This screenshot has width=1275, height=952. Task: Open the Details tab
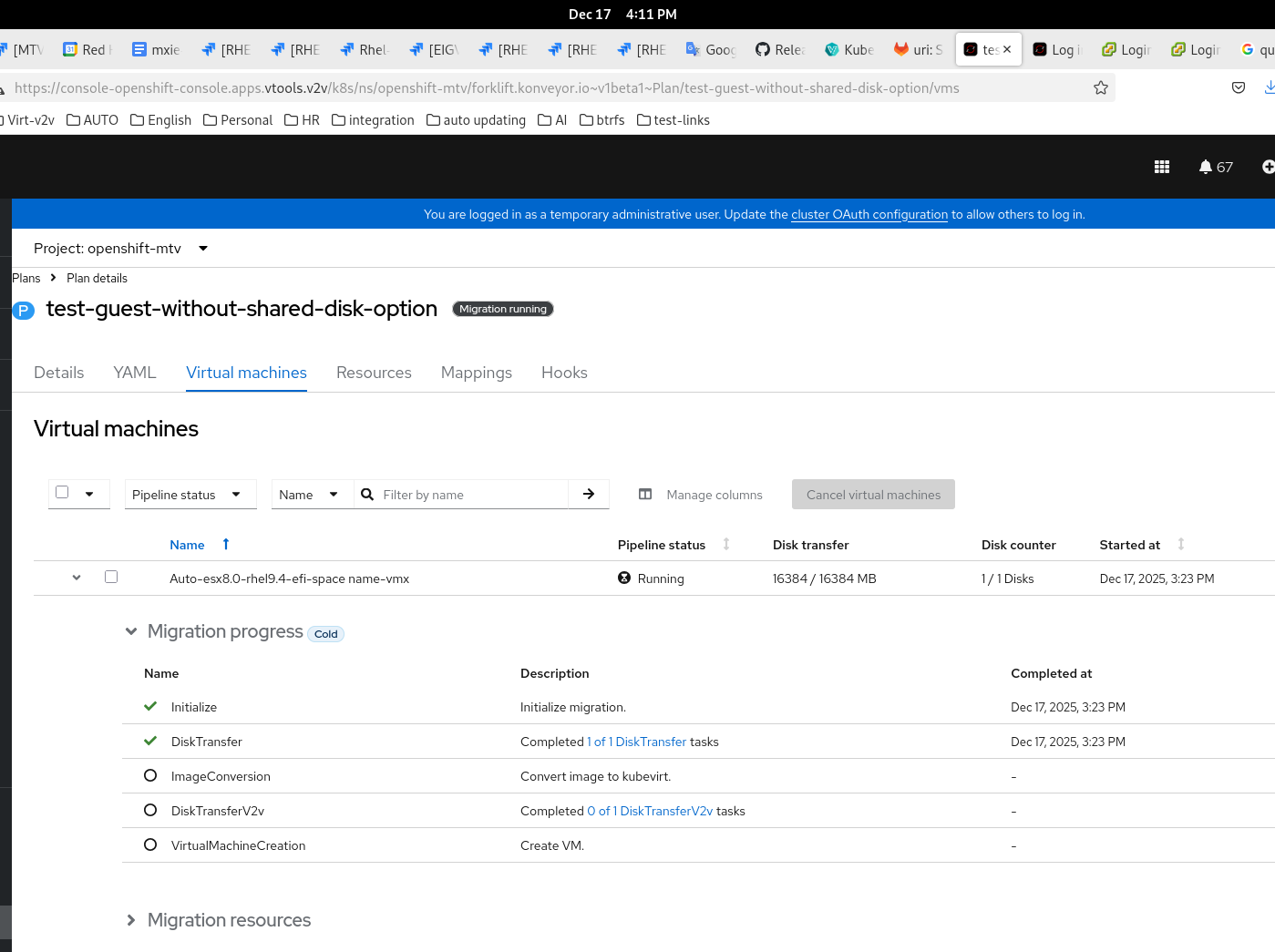(59, 373)
